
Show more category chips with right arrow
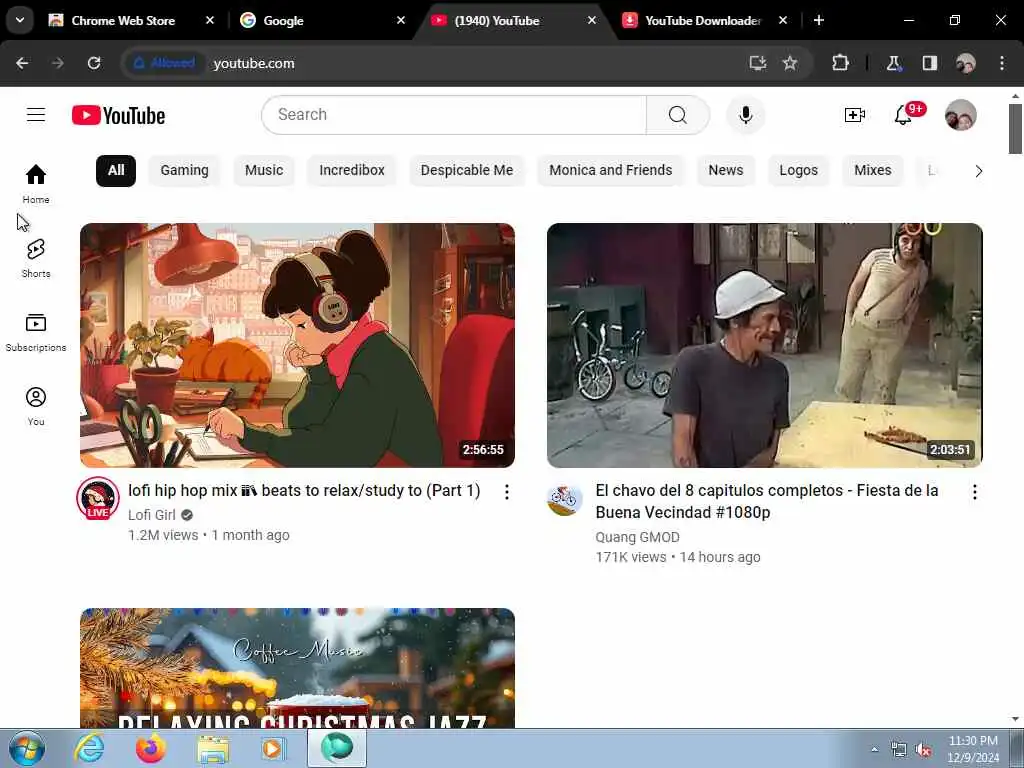978,171
